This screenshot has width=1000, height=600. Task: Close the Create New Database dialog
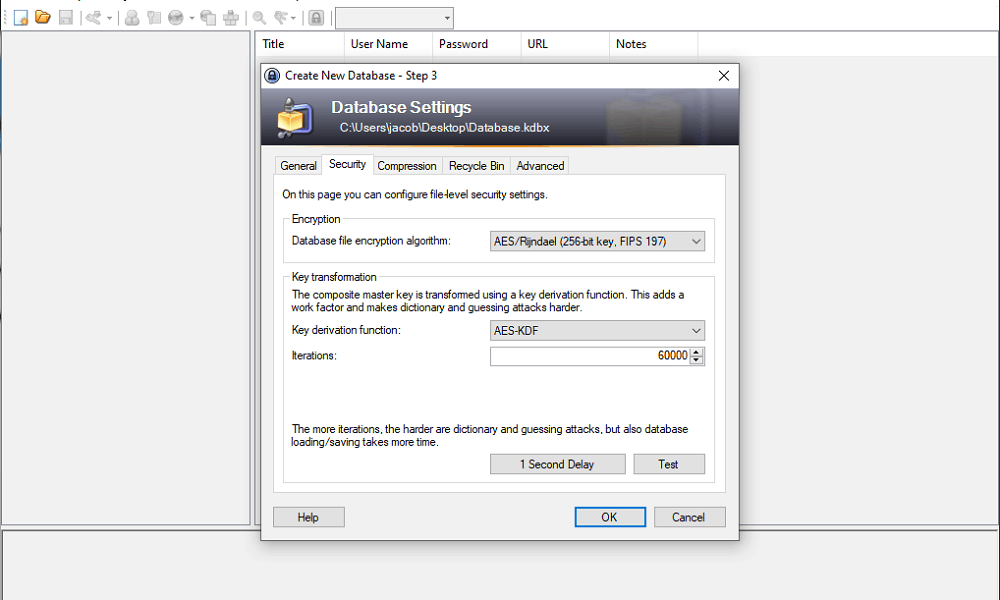(x=724, y=76)
